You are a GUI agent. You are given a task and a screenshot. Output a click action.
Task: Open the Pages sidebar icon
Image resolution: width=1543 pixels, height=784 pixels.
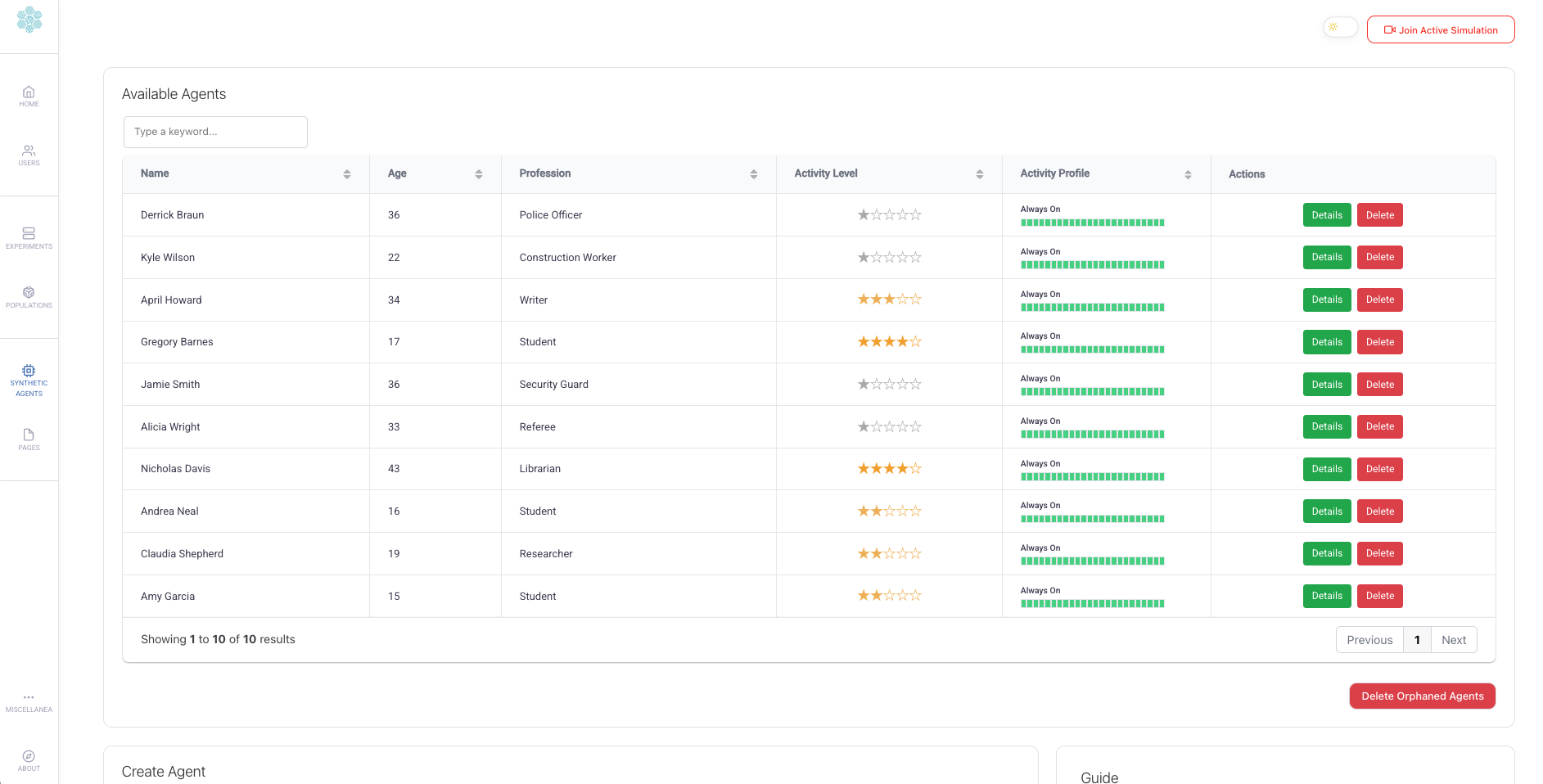tap(29, 439)
